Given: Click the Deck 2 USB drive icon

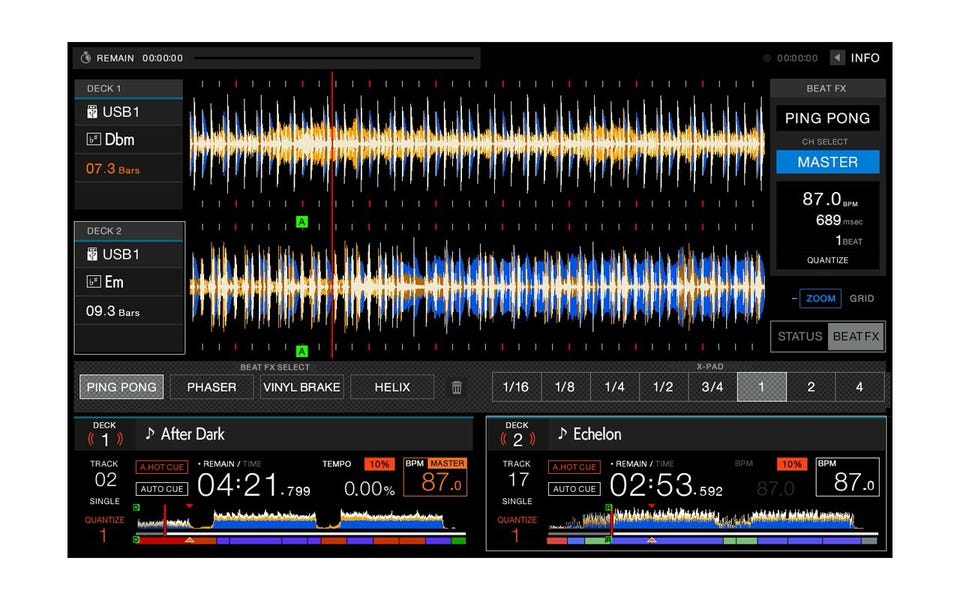Looking at the screenshot, I should point(92,254).
